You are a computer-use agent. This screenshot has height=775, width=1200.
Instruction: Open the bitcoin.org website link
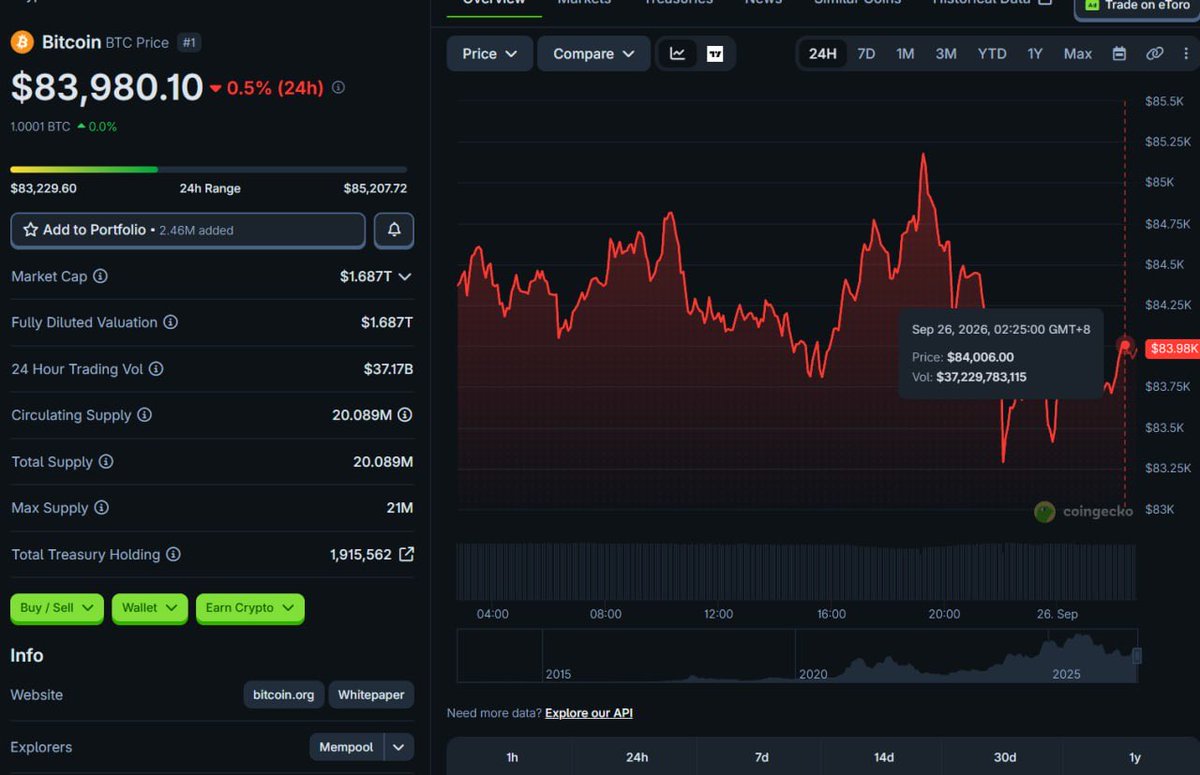pyautogui.click(x=284, y=695)
